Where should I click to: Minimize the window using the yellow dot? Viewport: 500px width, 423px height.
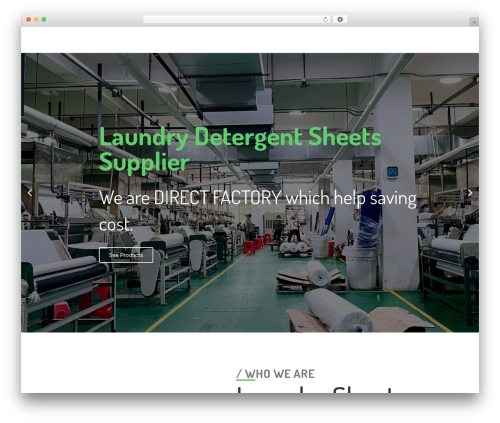36,20
